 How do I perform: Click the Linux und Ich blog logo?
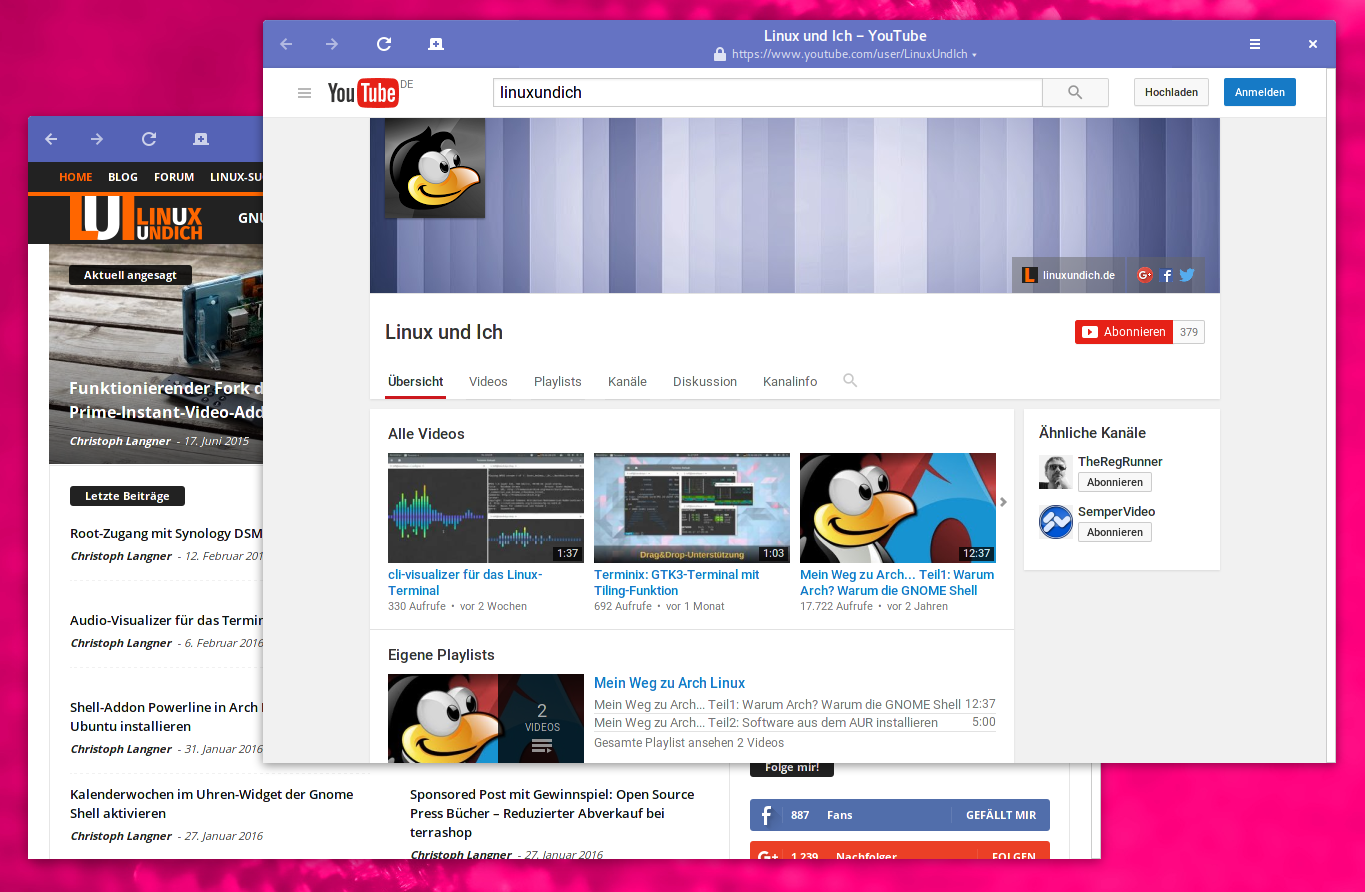136,218
